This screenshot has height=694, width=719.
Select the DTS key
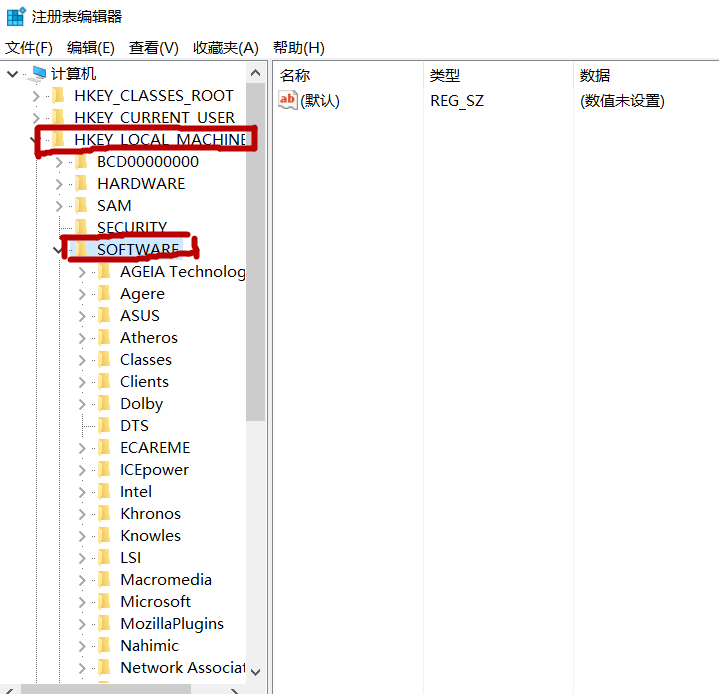[134, 426]
